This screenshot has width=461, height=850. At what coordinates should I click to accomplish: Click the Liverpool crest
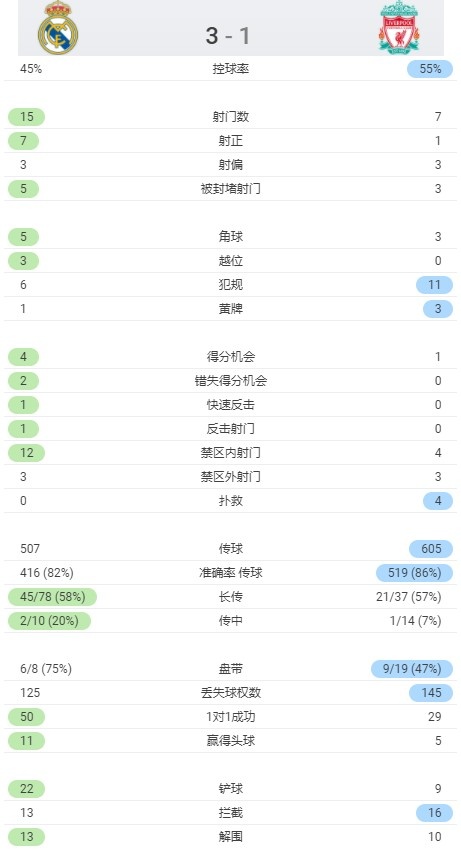coord(400,27)
